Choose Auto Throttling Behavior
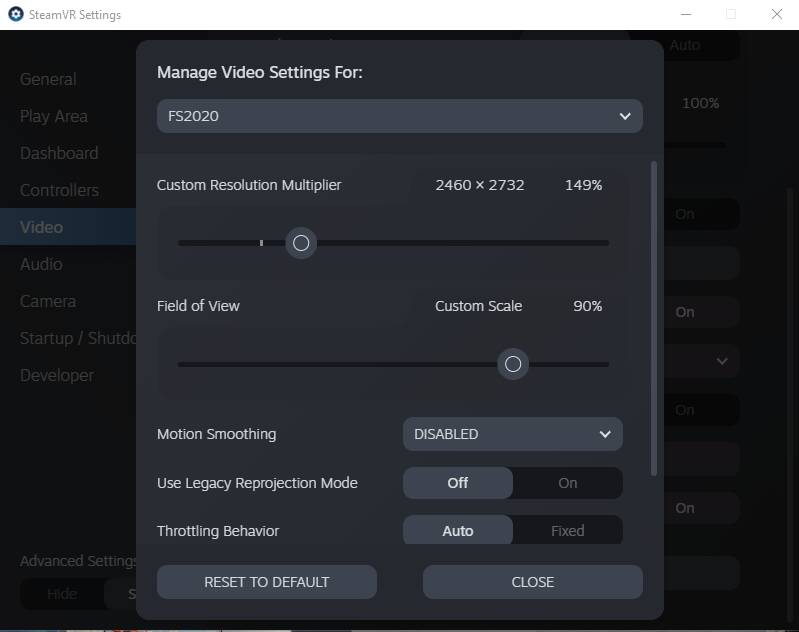The image size is (799, 632). pos(458,530)
